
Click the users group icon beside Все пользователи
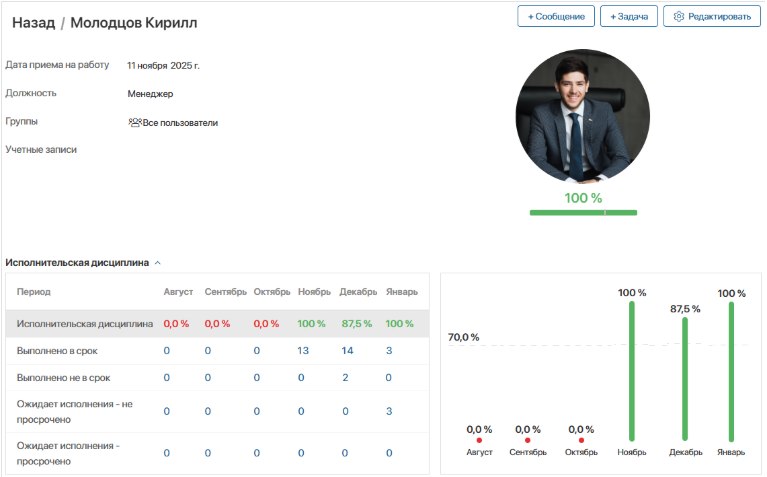click(x=134, y=123)
